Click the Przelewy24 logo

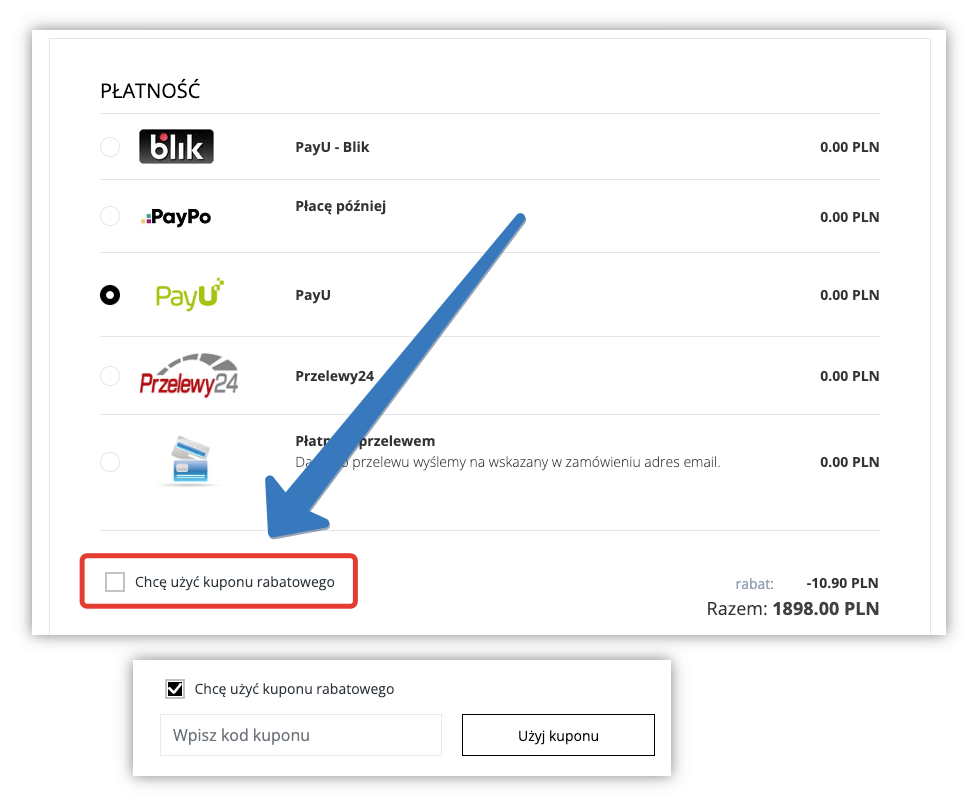point(189,375)
